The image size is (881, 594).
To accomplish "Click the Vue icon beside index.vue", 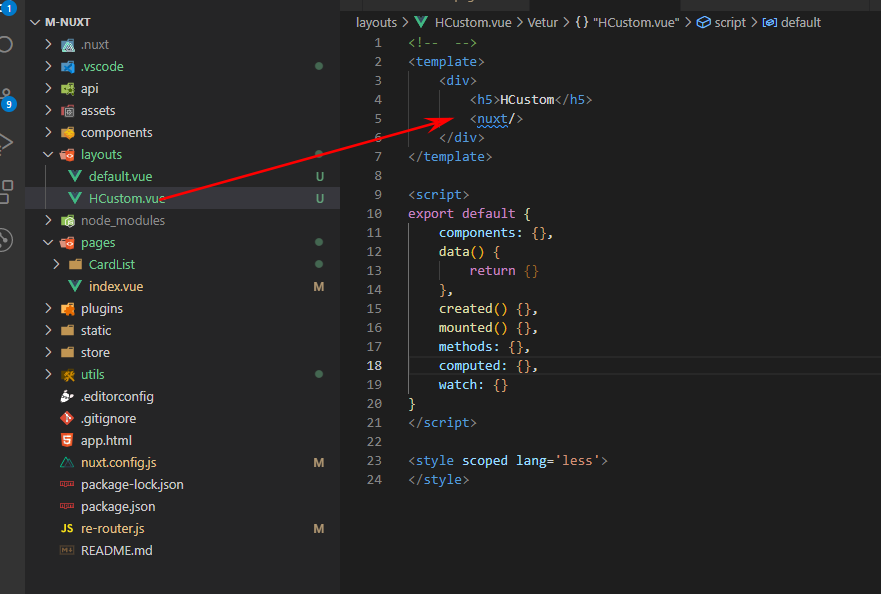I will (75, 287).
